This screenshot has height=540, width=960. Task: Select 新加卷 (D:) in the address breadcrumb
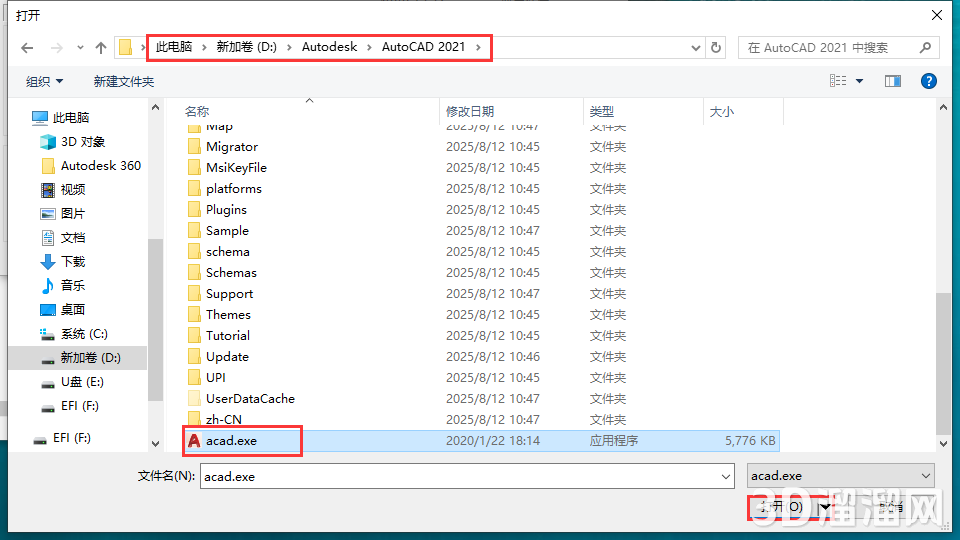tap(247, 47)
